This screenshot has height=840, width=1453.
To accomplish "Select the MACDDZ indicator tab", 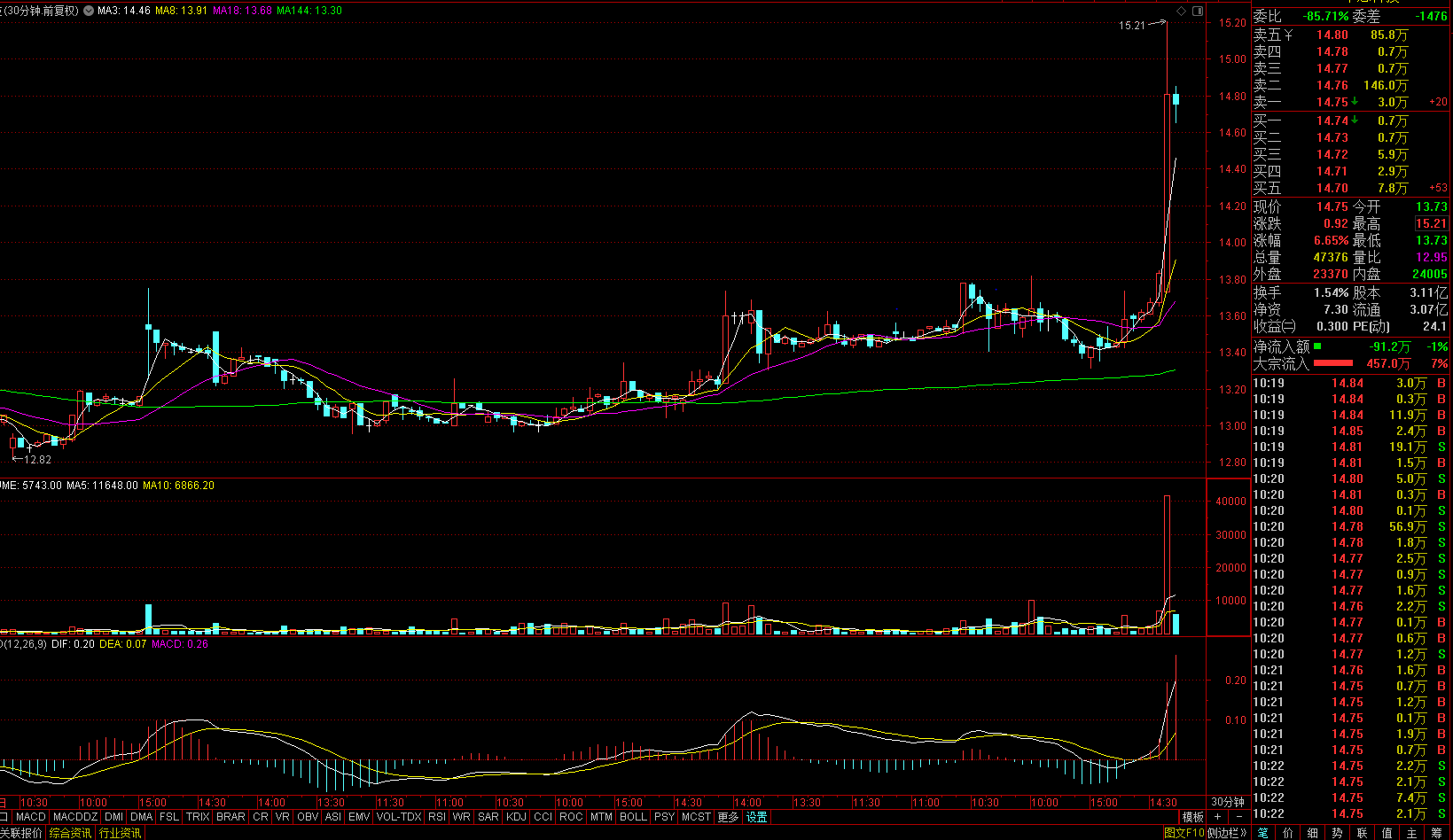I will 74,817.
